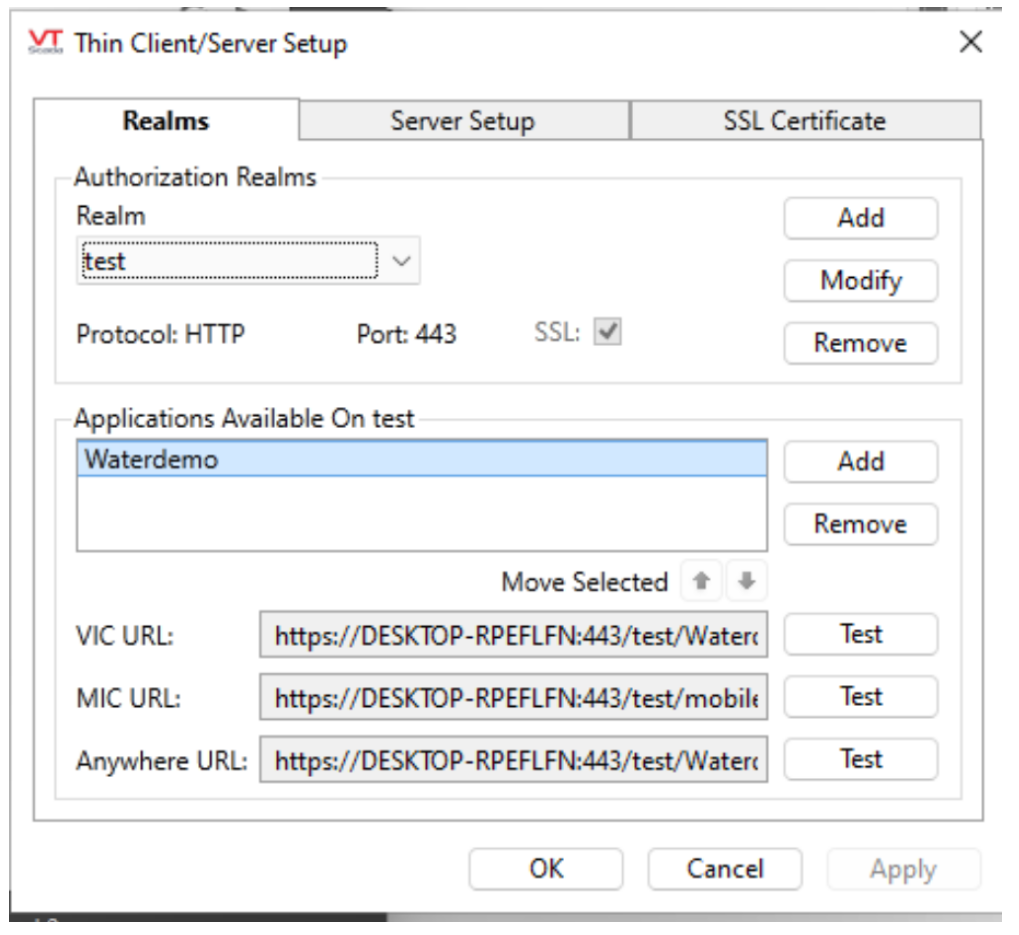Test the VIC URL

point(860,634)
